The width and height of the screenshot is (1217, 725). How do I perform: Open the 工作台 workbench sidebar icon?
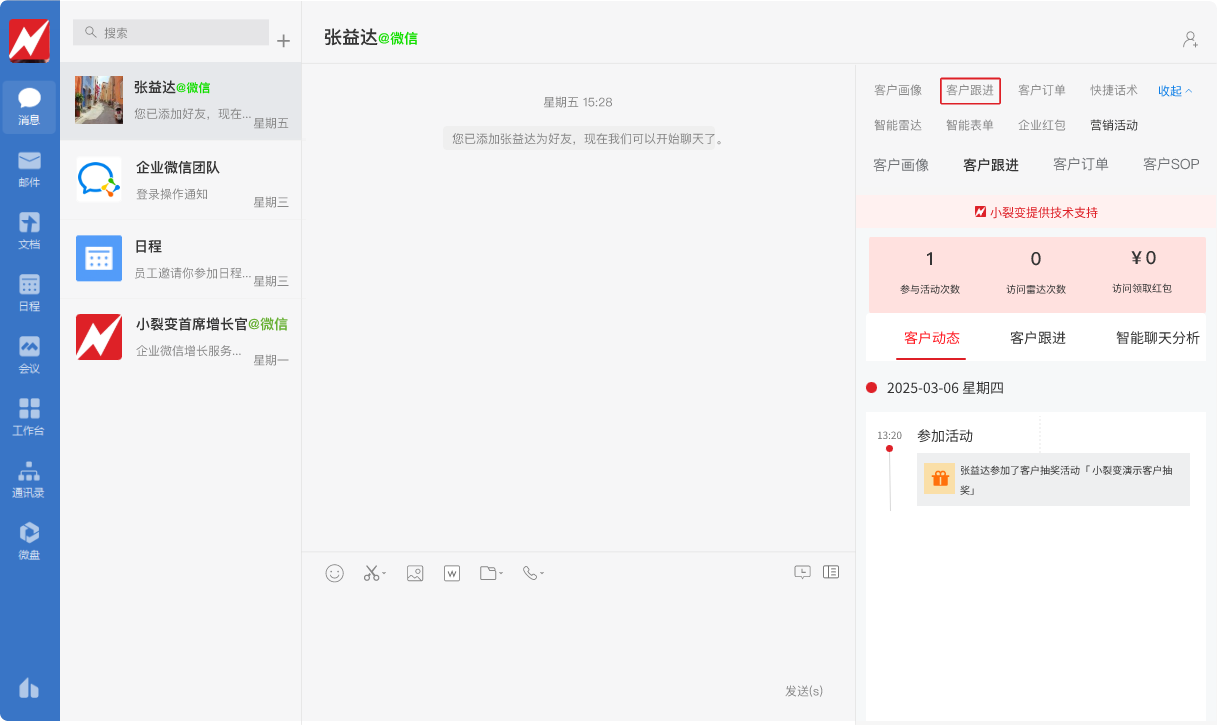point(29,417)
